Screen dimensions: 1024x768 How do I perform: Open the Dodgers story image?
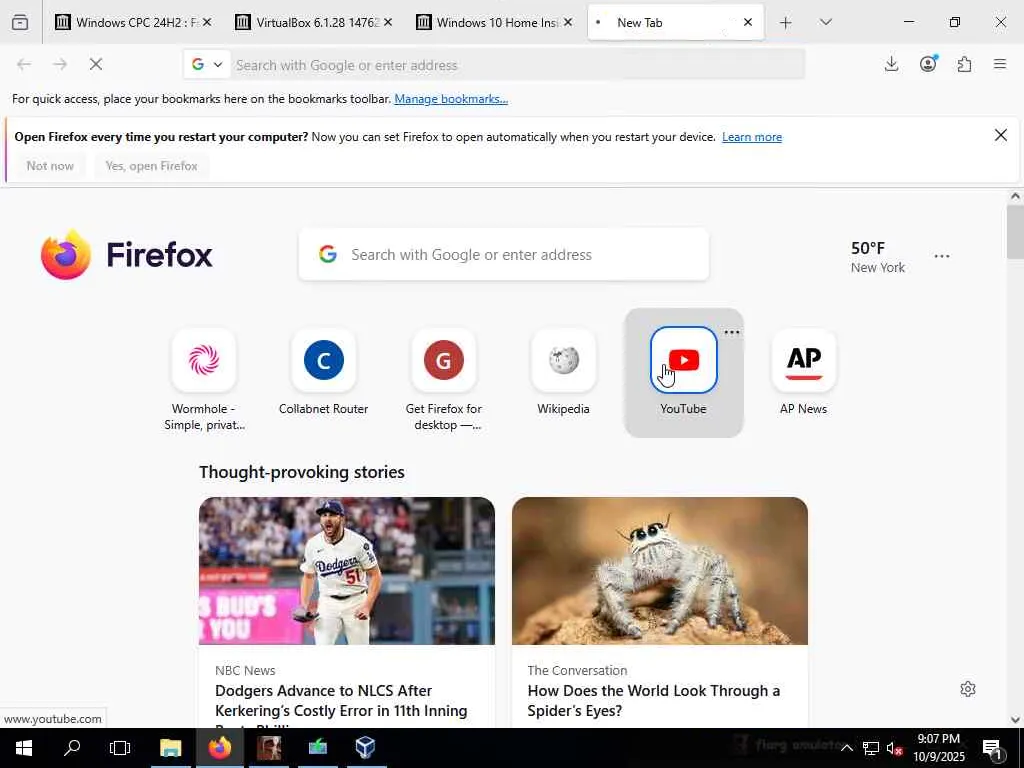click(x=347, y=571)
